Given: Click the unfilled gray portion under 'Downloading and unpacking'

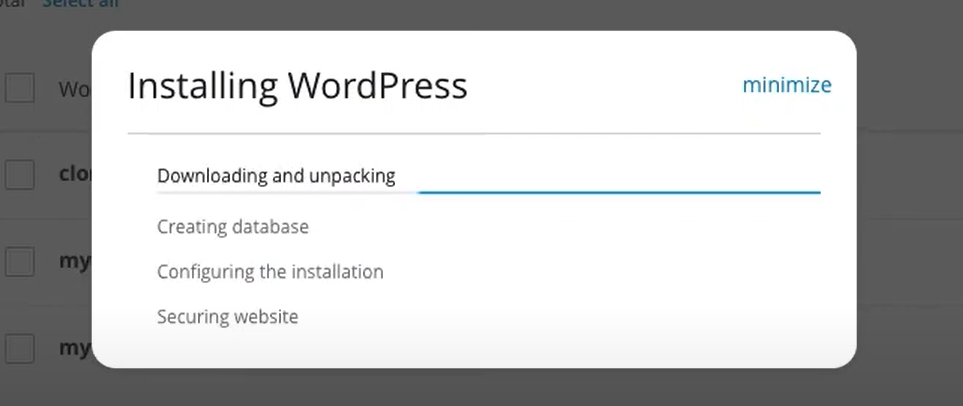Looking at the screenshot, I should pos(287,192).
